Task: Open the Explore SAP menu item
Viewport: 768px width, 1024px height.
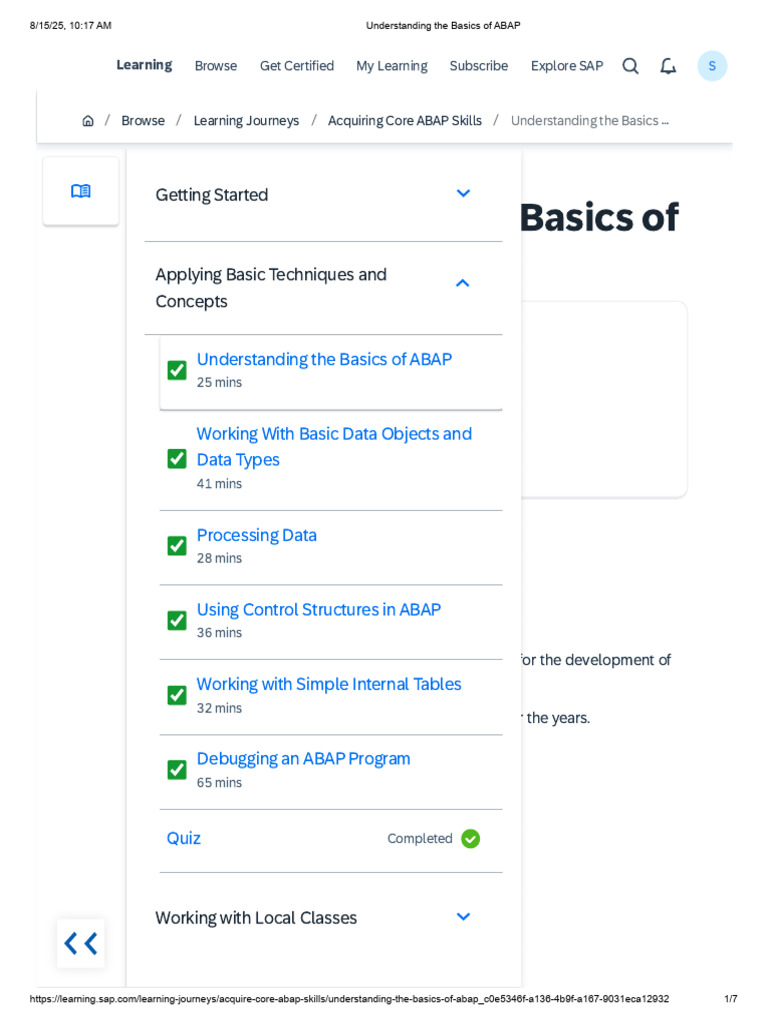Action: (567, 66)
